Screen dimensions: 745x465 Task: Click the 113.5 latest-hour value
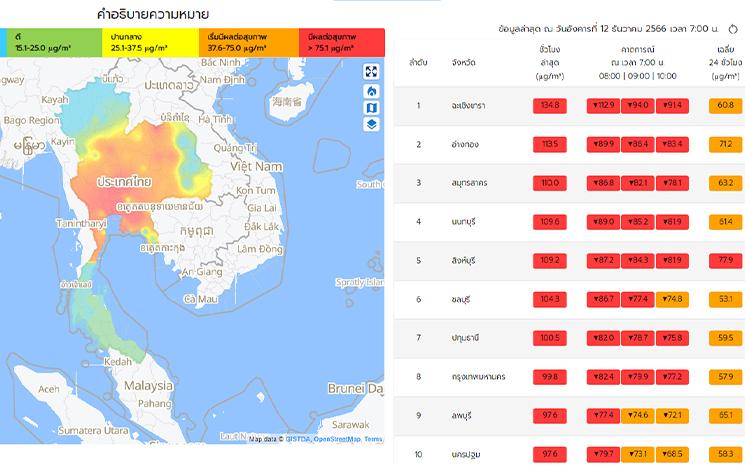550,144
